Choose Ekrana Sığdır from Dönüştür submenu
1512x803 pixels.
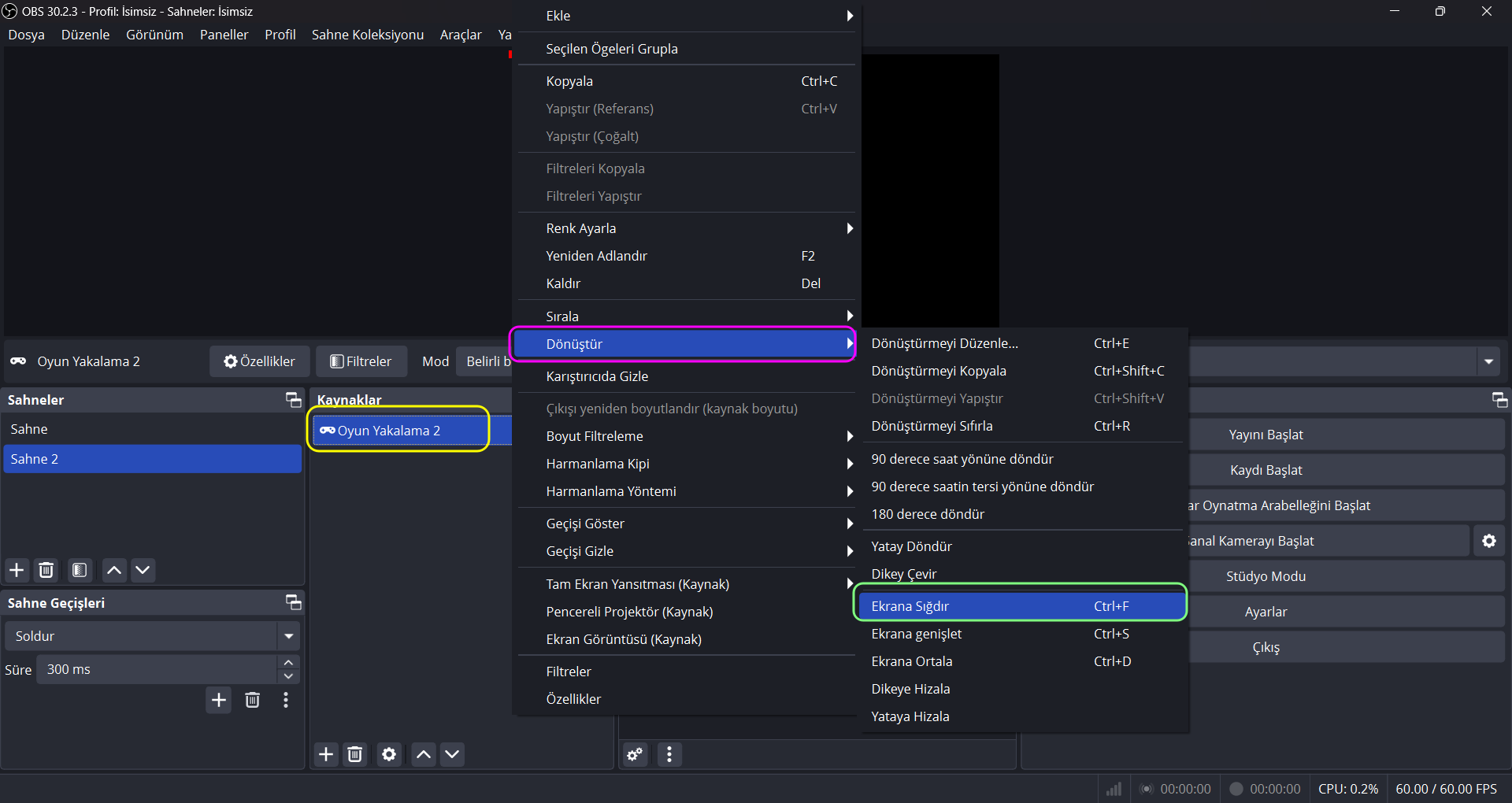click(x=1021, y=606)
